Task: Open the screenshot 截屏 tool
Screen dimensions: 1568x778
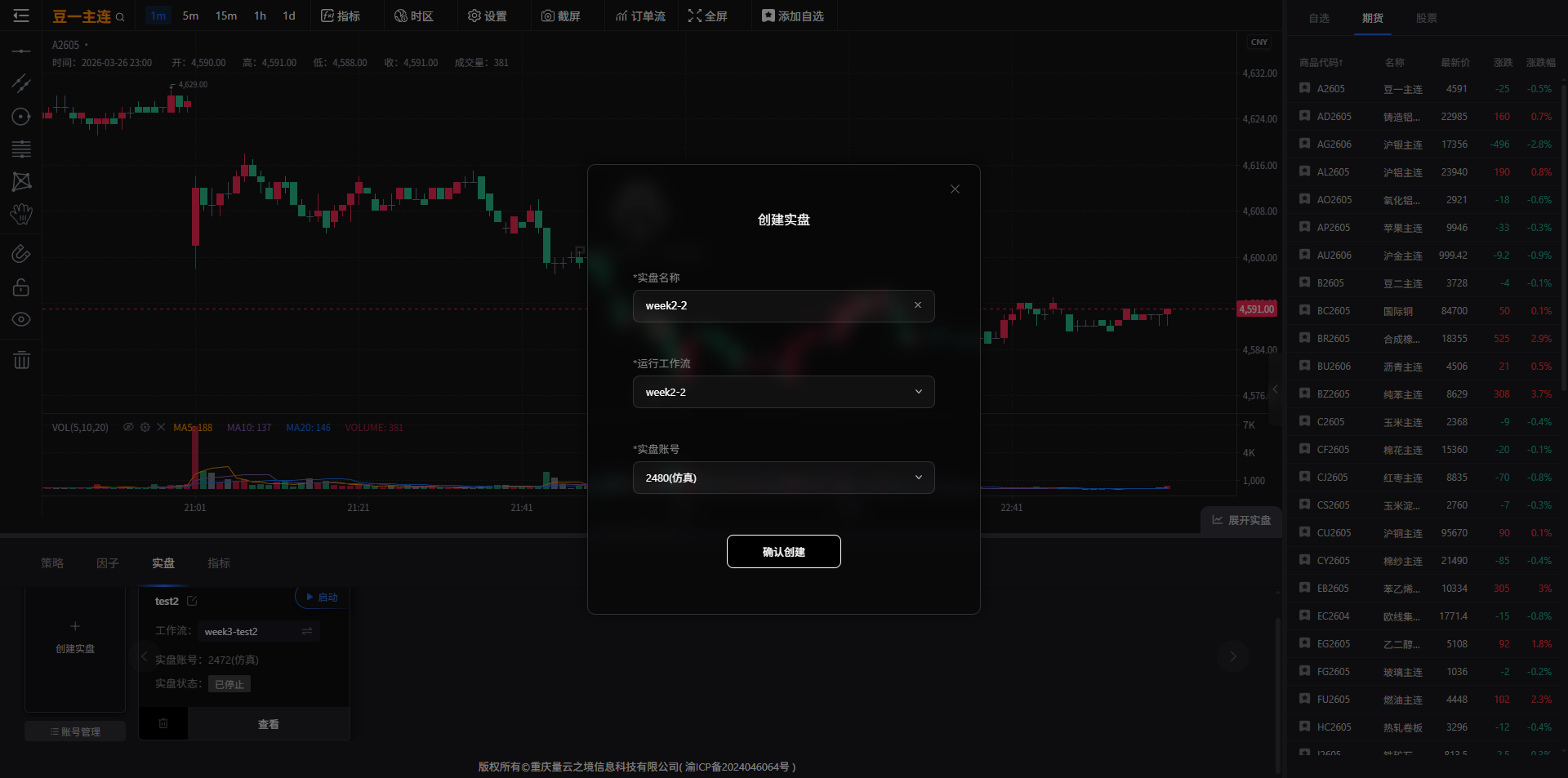Action: (x=560, y=16)
